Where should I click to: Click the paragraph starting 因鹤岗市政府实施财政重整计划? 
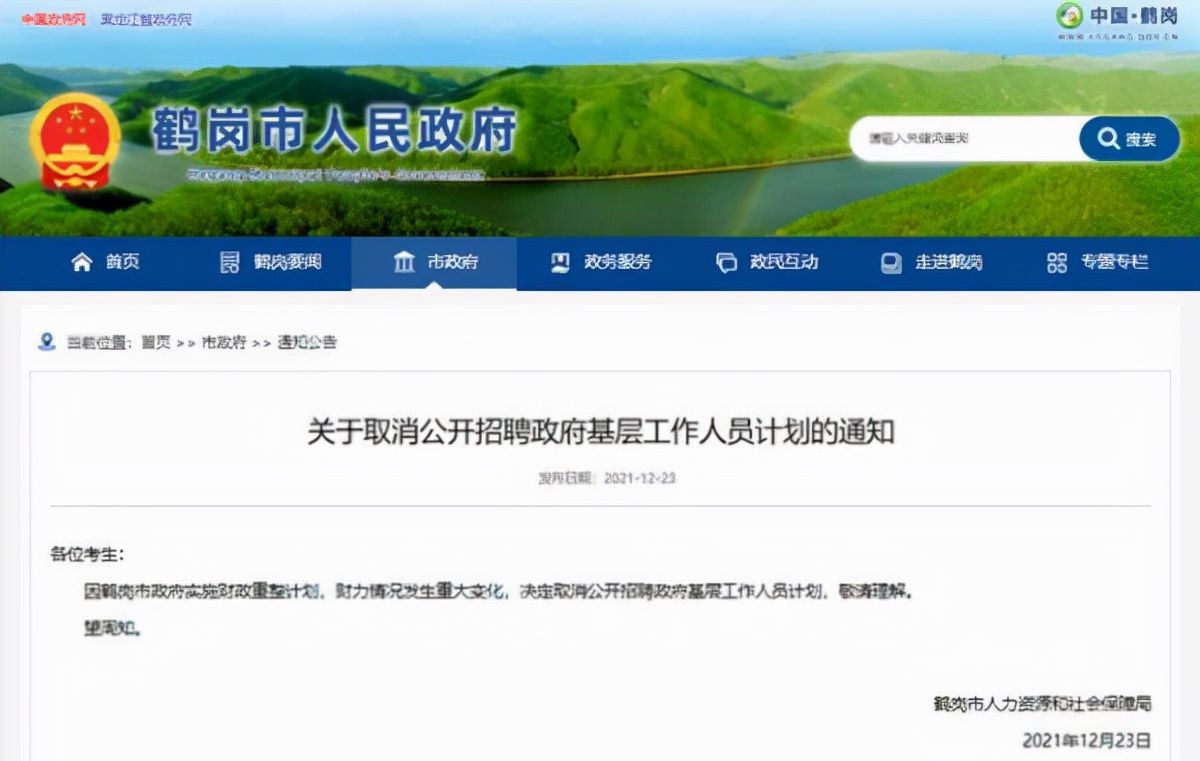[499, 591]
